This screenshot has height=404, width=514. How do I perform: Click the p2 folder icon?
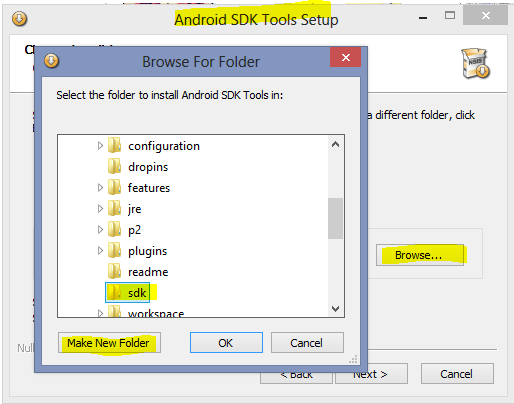114,230
